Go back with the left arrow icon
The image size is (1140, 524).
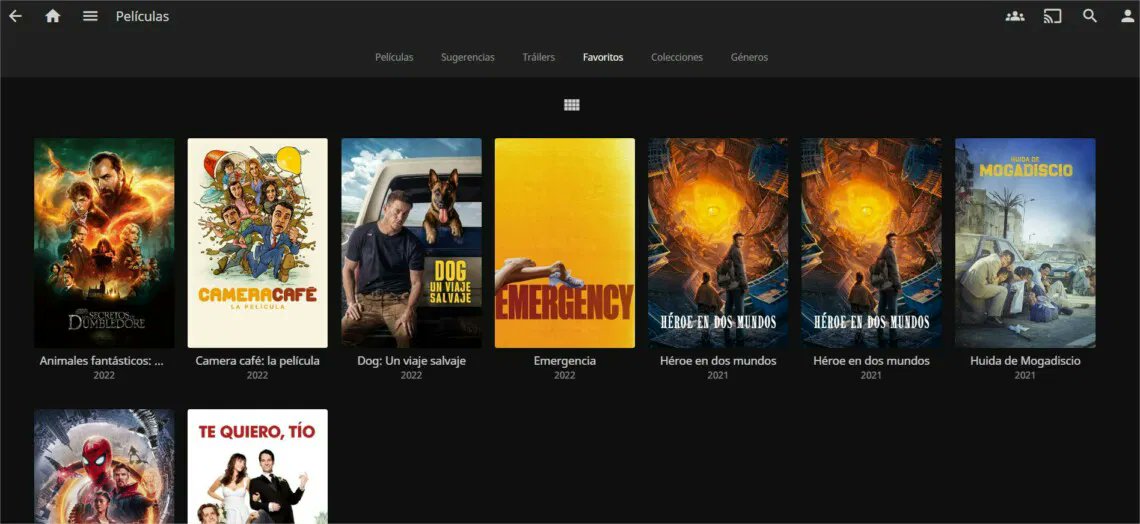point(15,16)
